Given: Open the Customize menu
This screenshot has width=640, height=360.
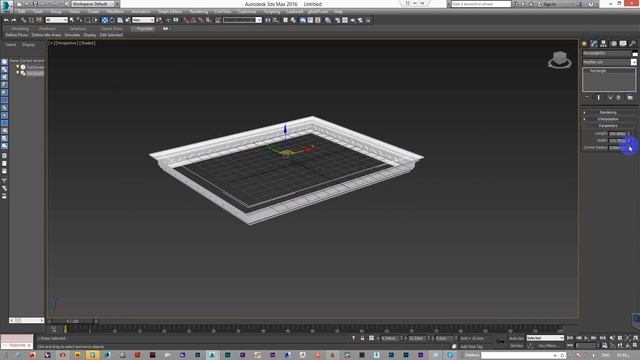Looking at the screenshot, I should click(247, 12).
